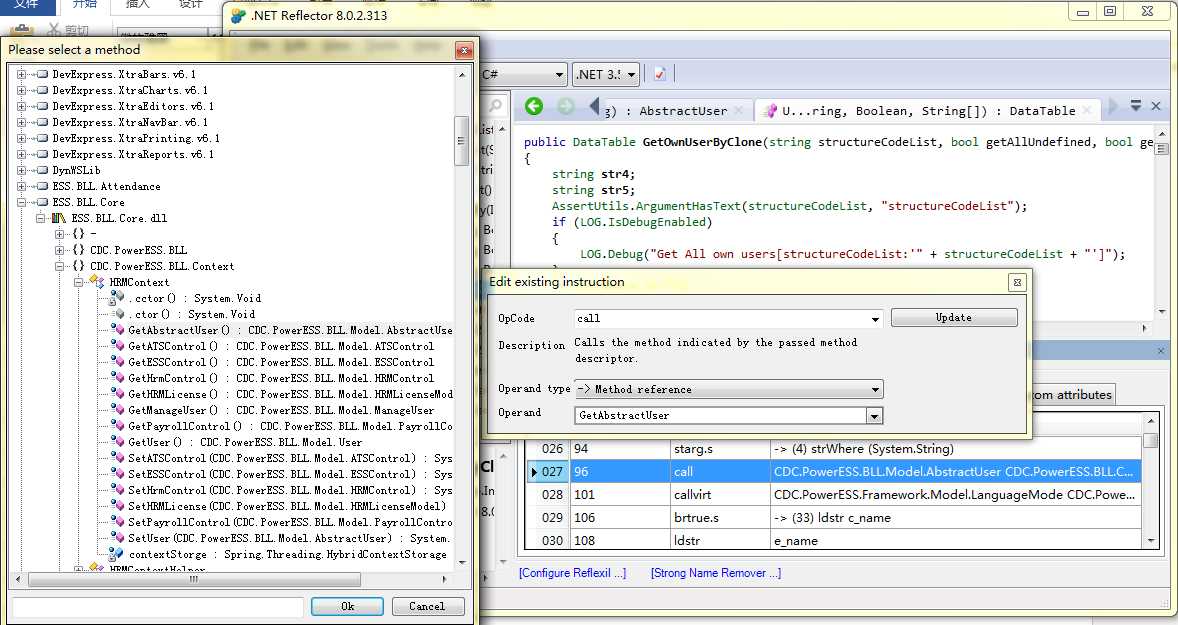Open the OpCode call combo box
1178x625 pixels.
pyautogui.click(x=727, y=319)
